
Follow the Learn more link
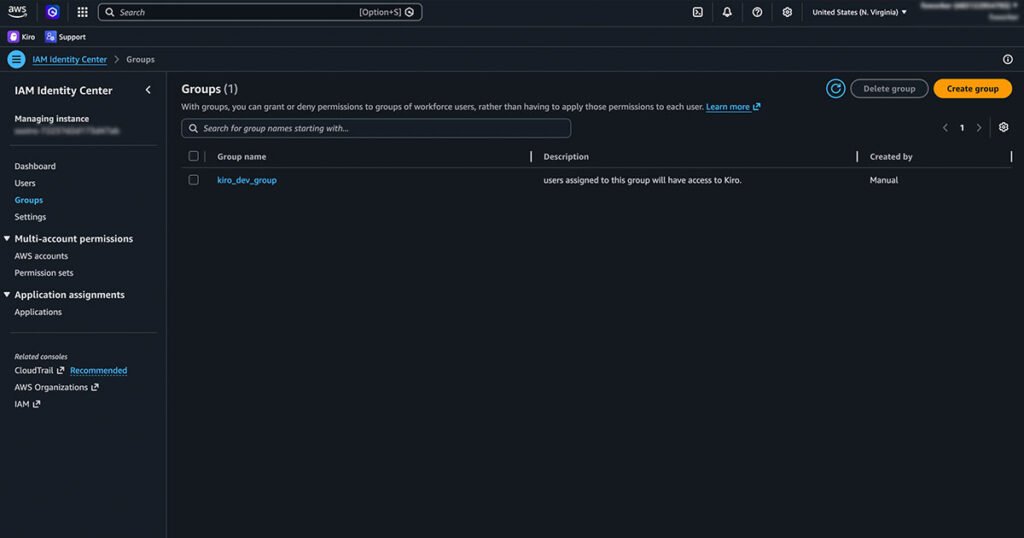pos(733,106)
